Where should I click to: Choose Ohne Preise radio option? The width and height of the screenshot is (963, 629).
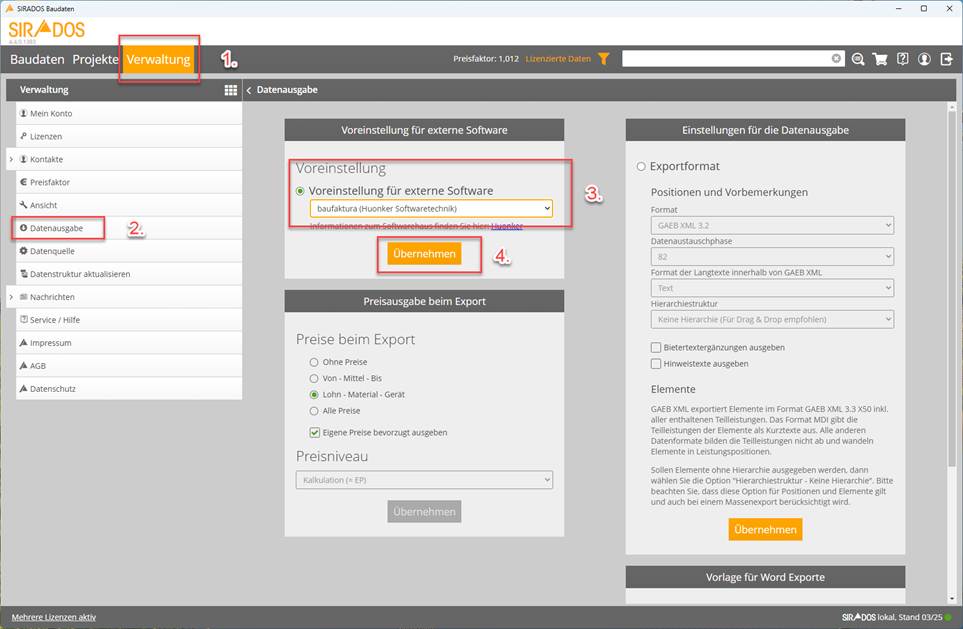coord(314,362)
